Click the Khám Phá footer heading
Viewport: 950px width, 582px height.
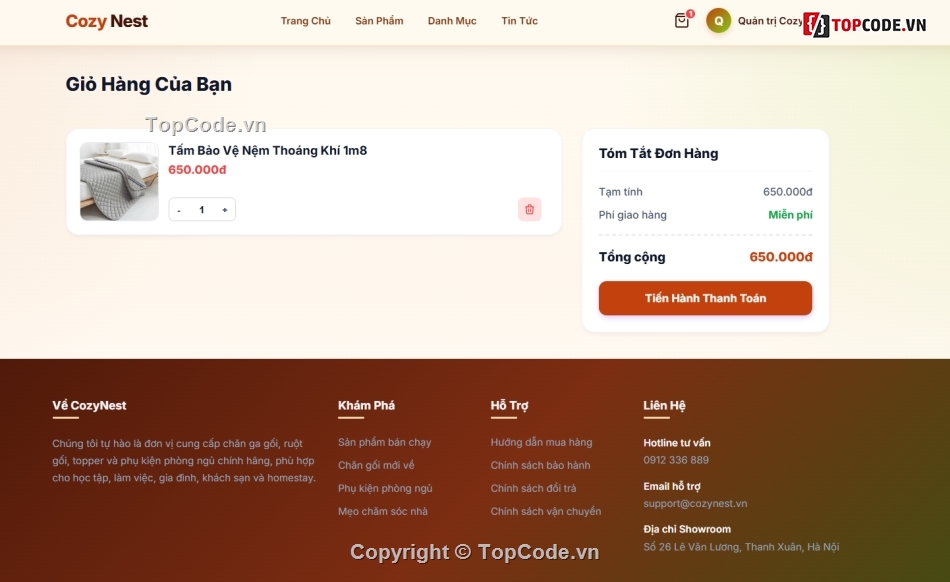[367, 405]
